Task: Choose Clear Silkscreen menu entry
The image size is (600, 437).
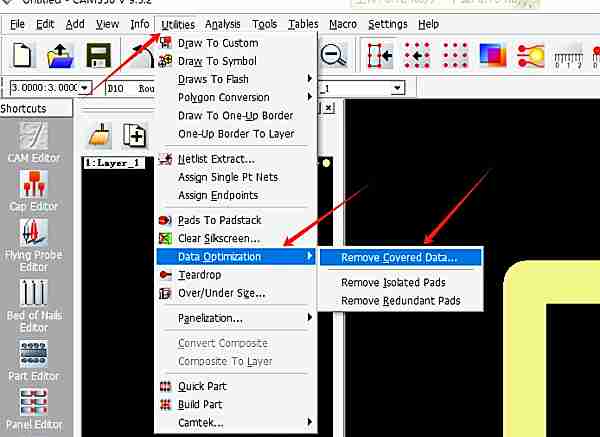Action: 236,238
